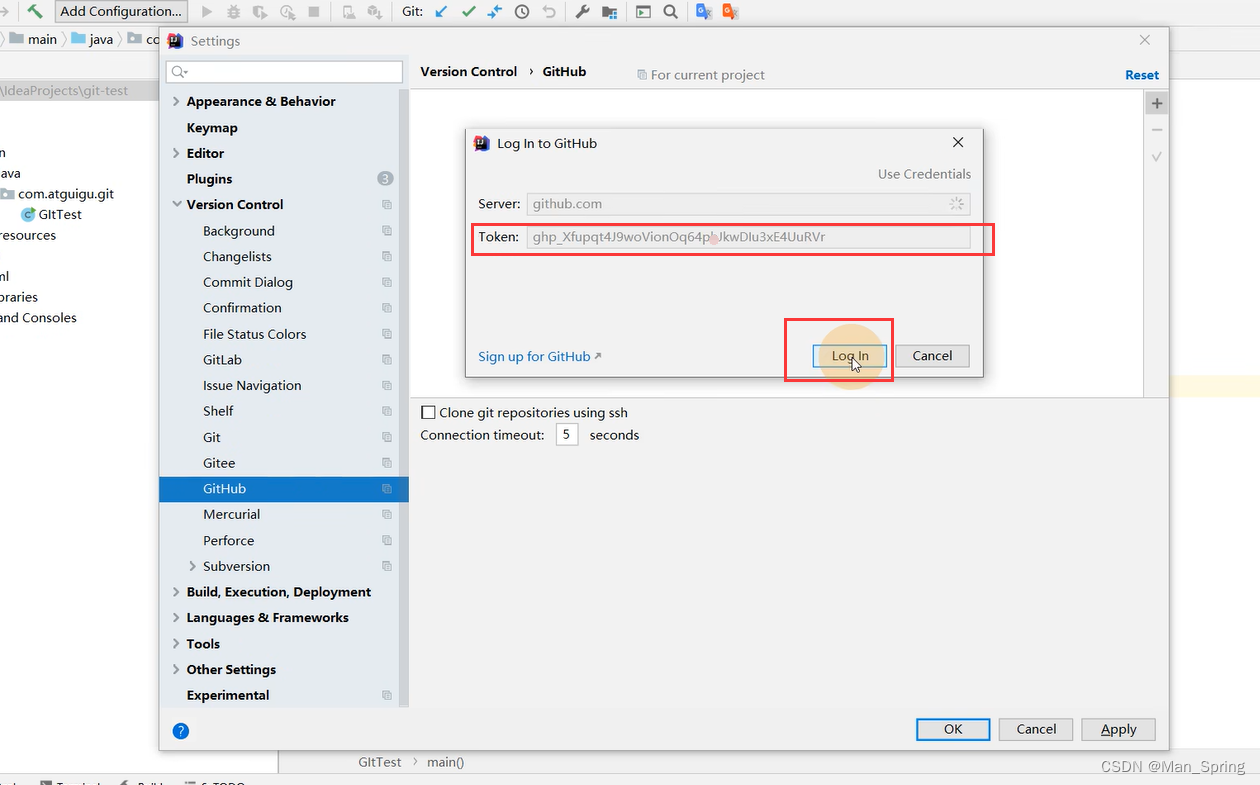Click OK button in Settings window
This screenshot has height=785, width=1260.
tap(953, 729)
